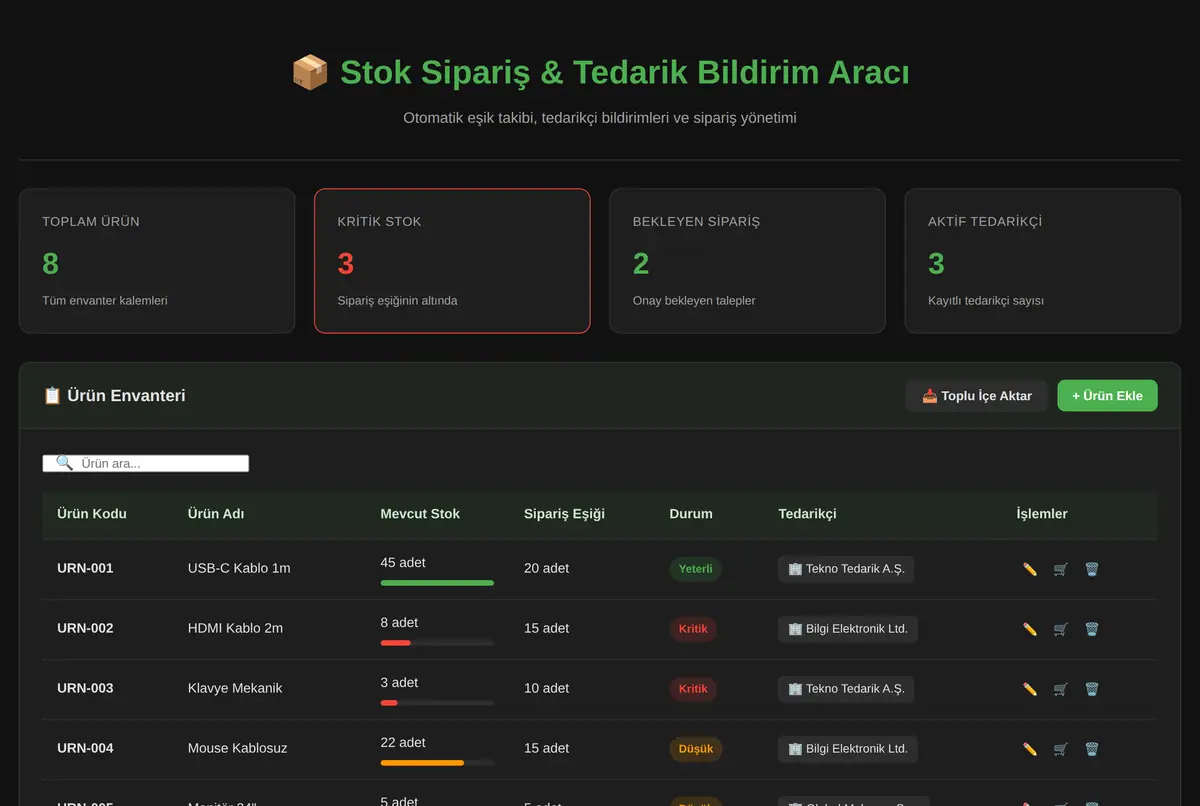This screenshot has height=806, width=1200.
Task: Delete Mouse Kablosuz using trash icon
Action: click(1092, 749)
